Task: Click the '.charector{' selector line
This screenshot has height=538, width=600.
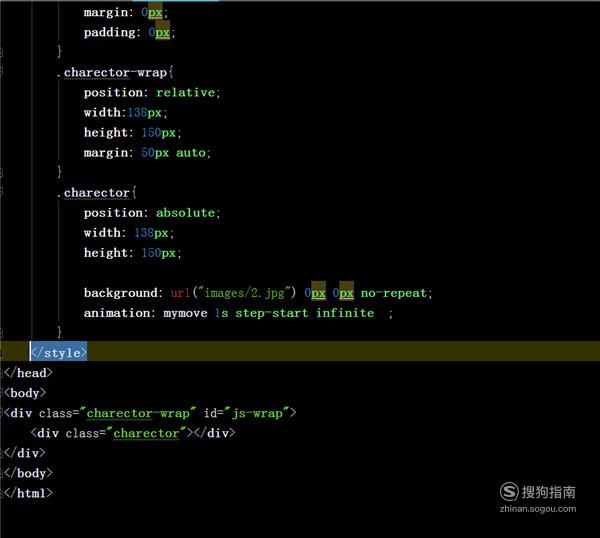Action: click(96, 193)
